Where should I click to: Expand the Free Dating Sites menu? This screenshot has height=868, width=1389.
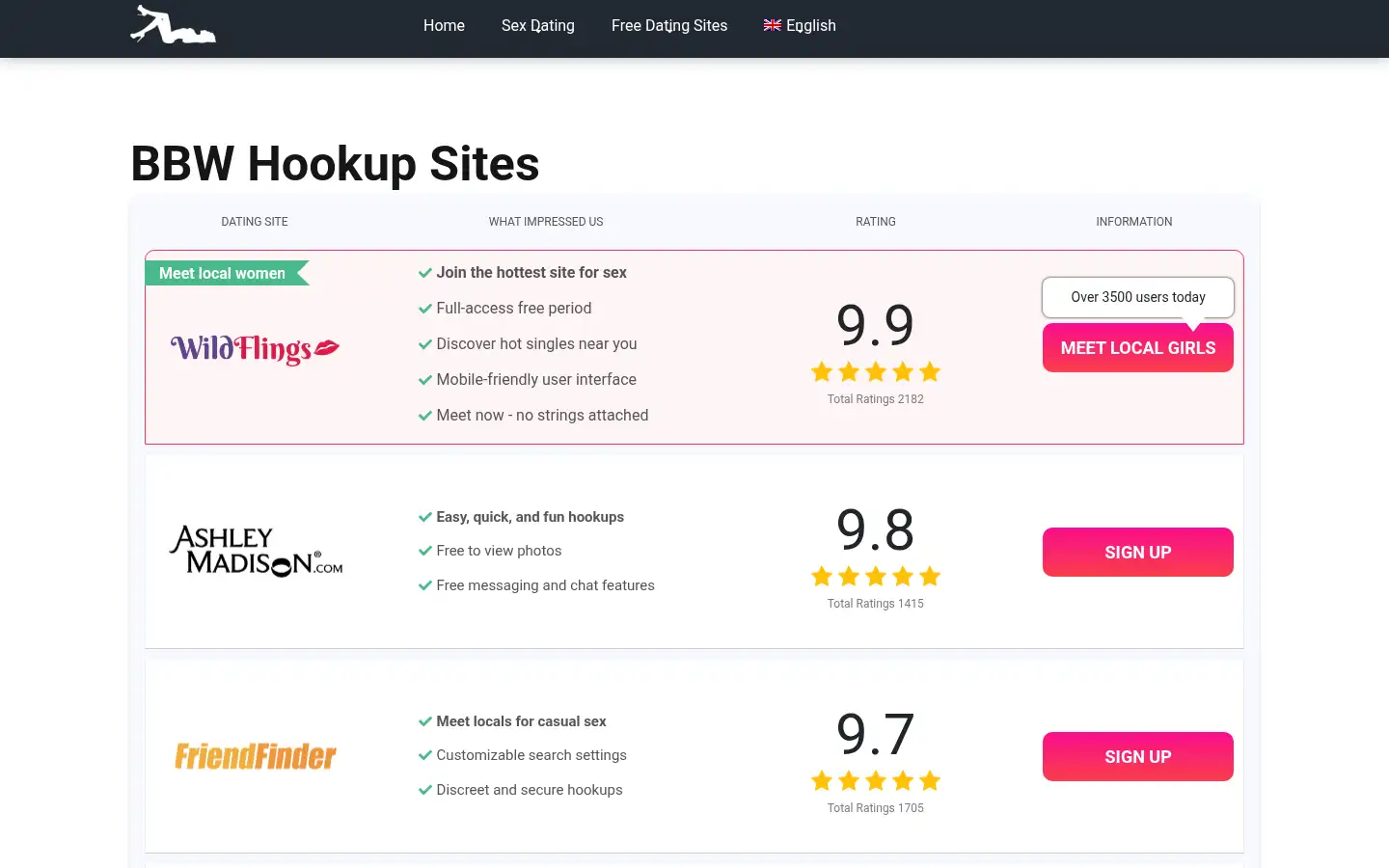(x=669, y=26)
